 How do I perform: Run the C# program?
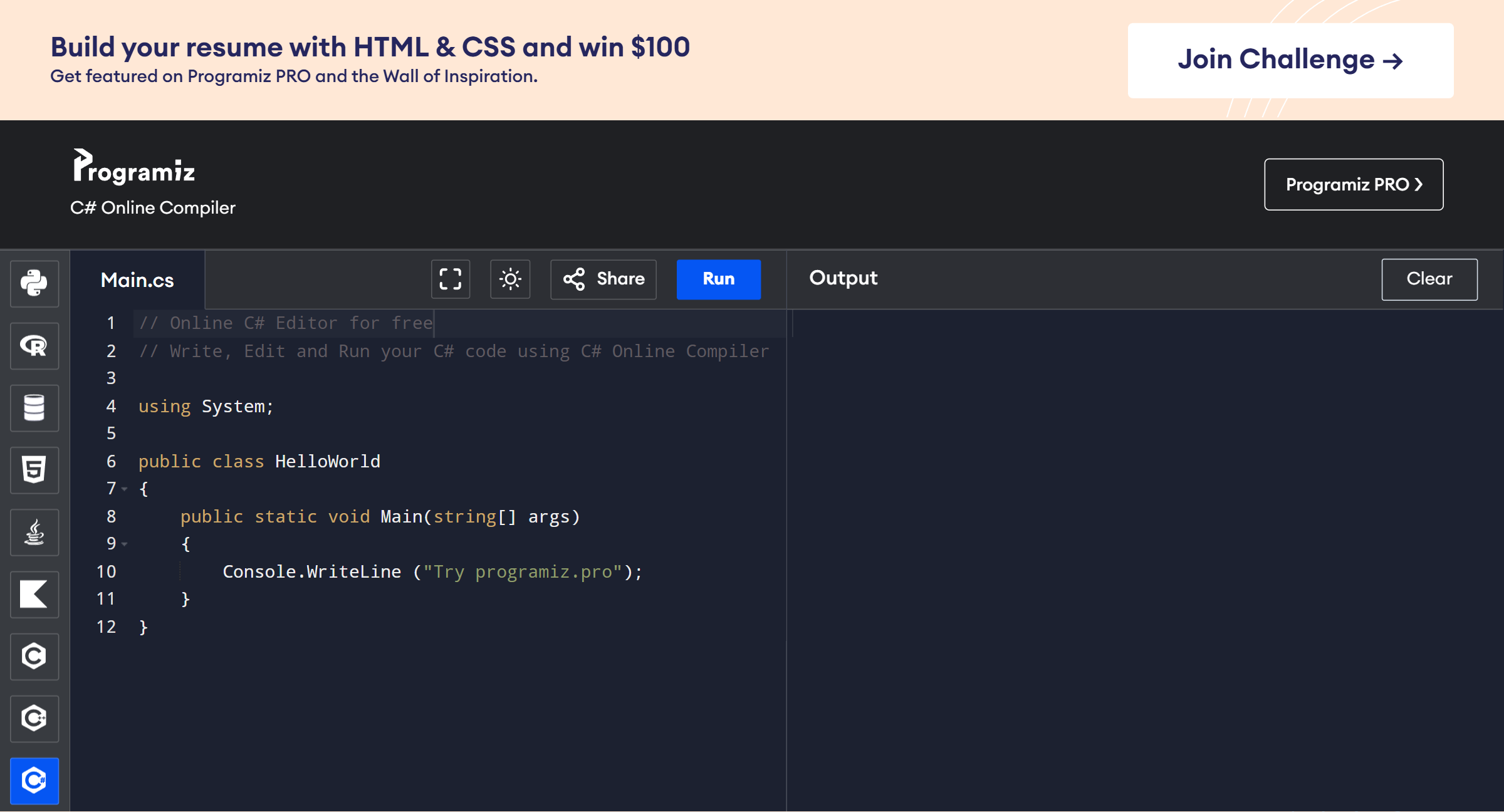(x=718, y=279)
